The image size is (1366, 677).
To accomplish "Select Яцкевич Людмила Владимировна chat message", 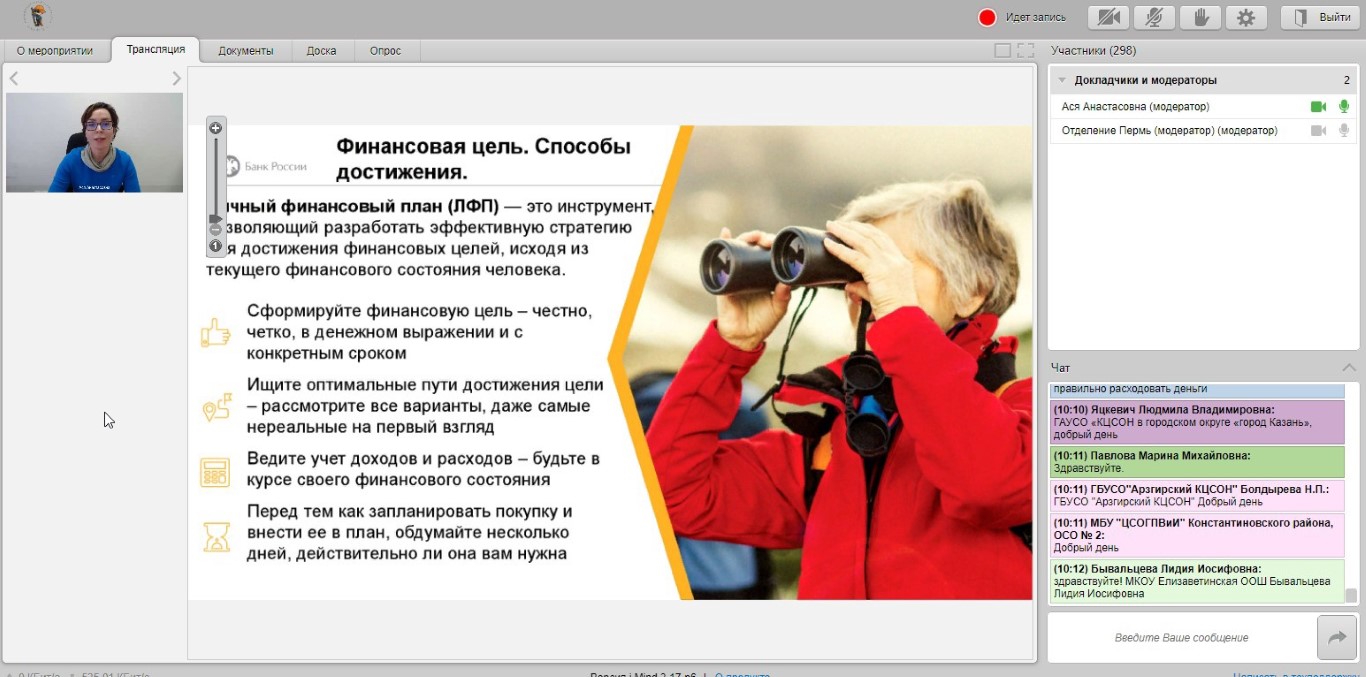I will tap(1197, 422).
